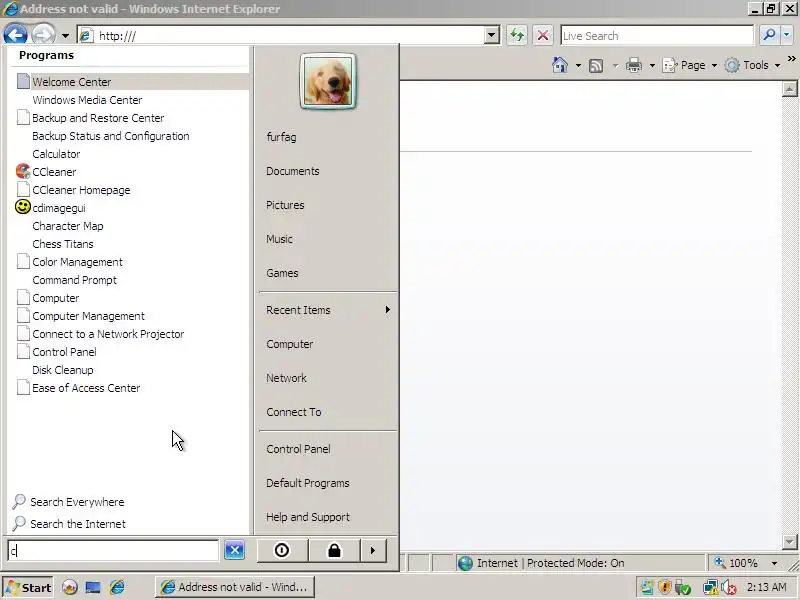Click the network warning tray icon
Viewport: 800px width, 600px height.
(x=710, y=588)
